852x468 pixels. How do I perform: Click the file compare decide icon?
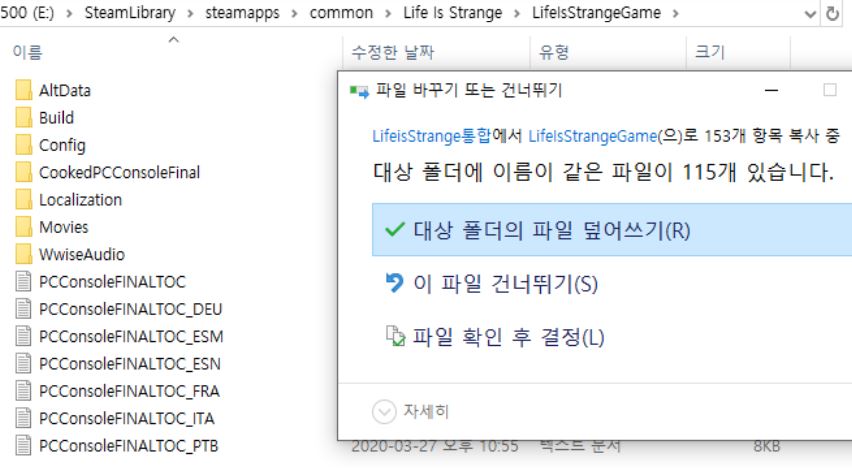click(396, 336)
